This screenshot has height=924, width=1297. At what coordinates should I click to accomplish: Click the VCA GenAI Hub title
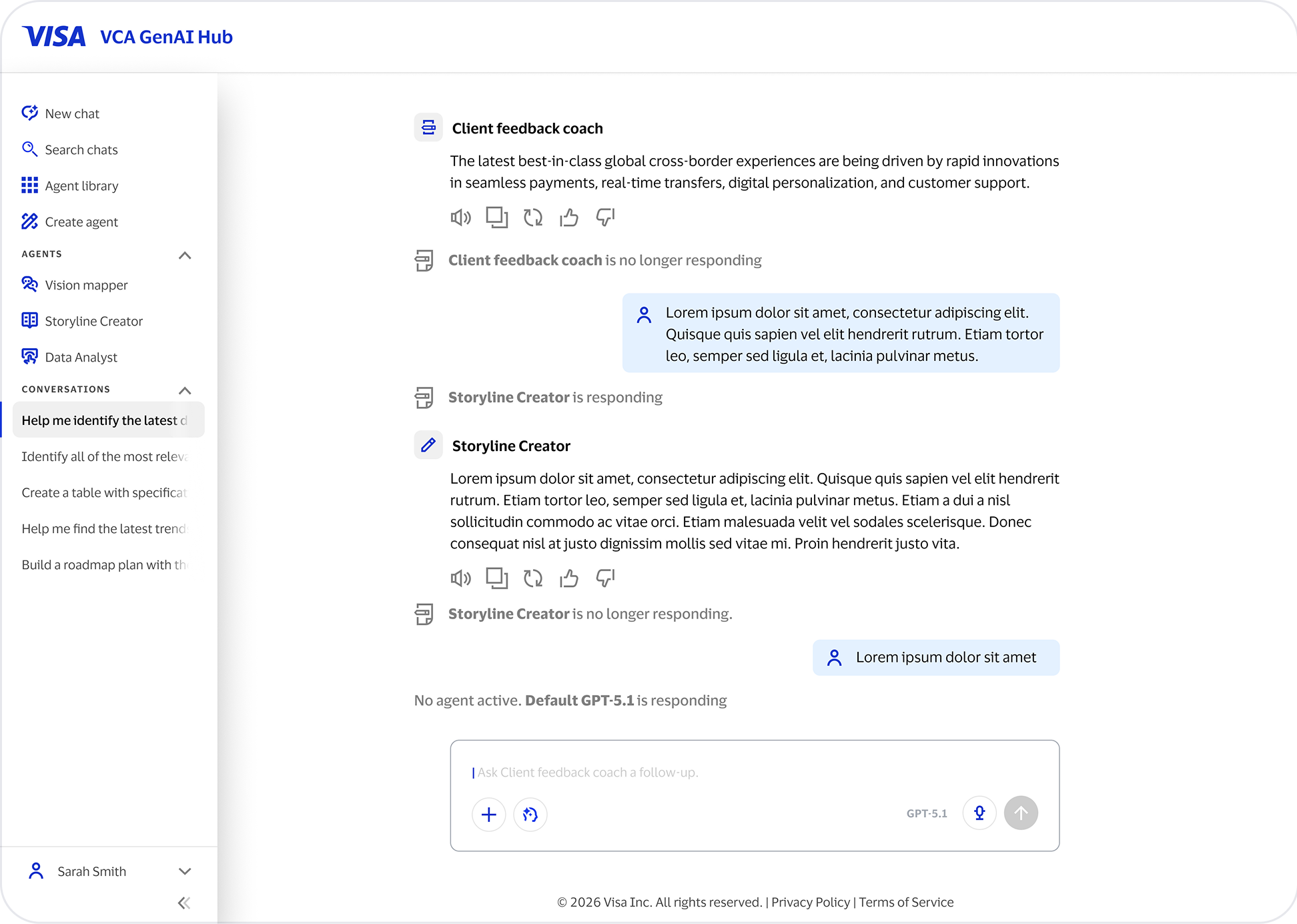coord(166,37)
